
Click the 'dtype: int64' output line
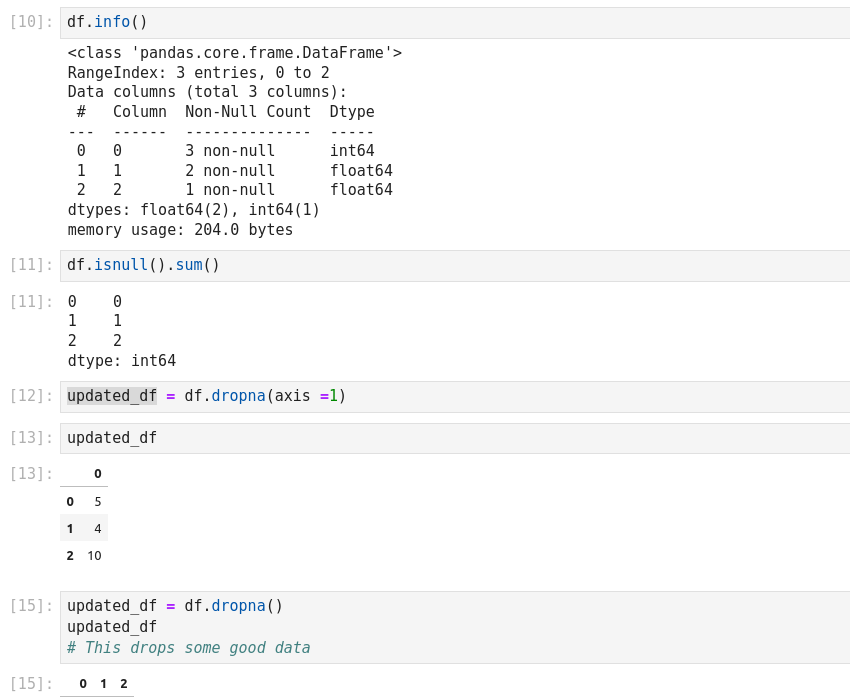[121, 361]
